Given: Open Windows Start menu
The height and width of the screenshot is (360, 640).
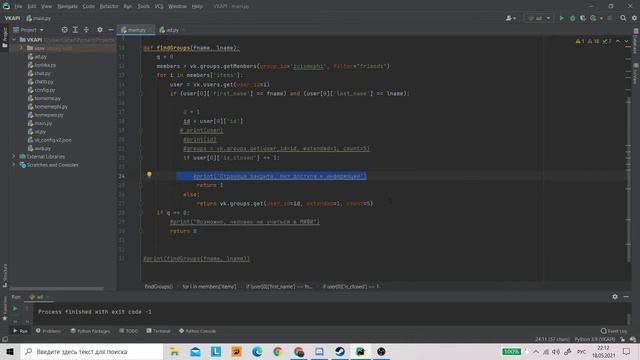Looking at the screenshot, I should (10, 351).
